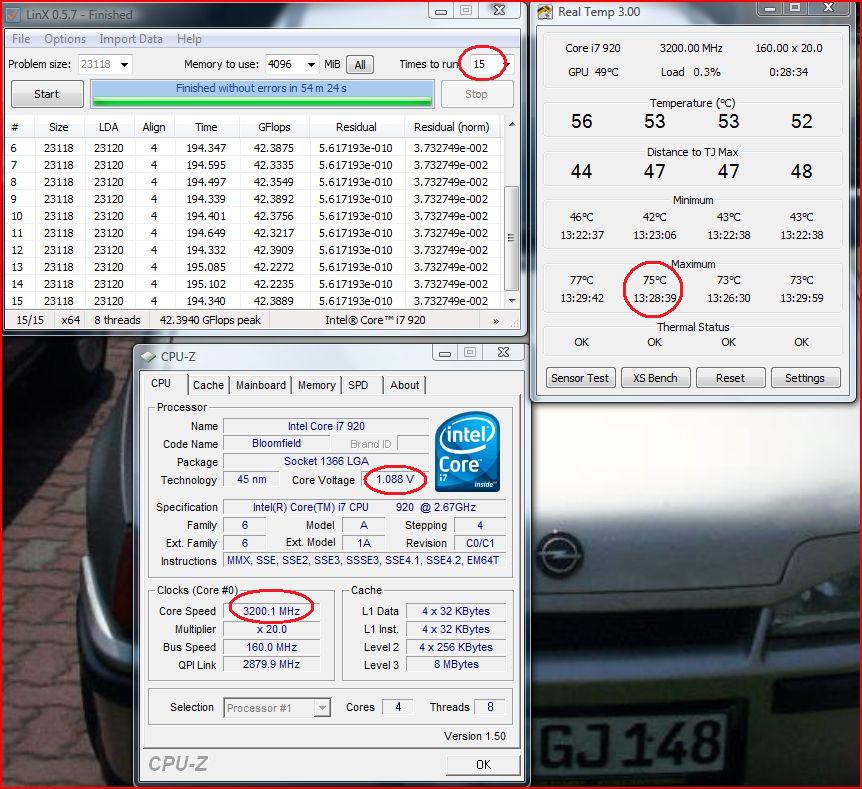The image size is (862, 789).
Task: Click the core temperature value 56
Action: coord(582,121)
